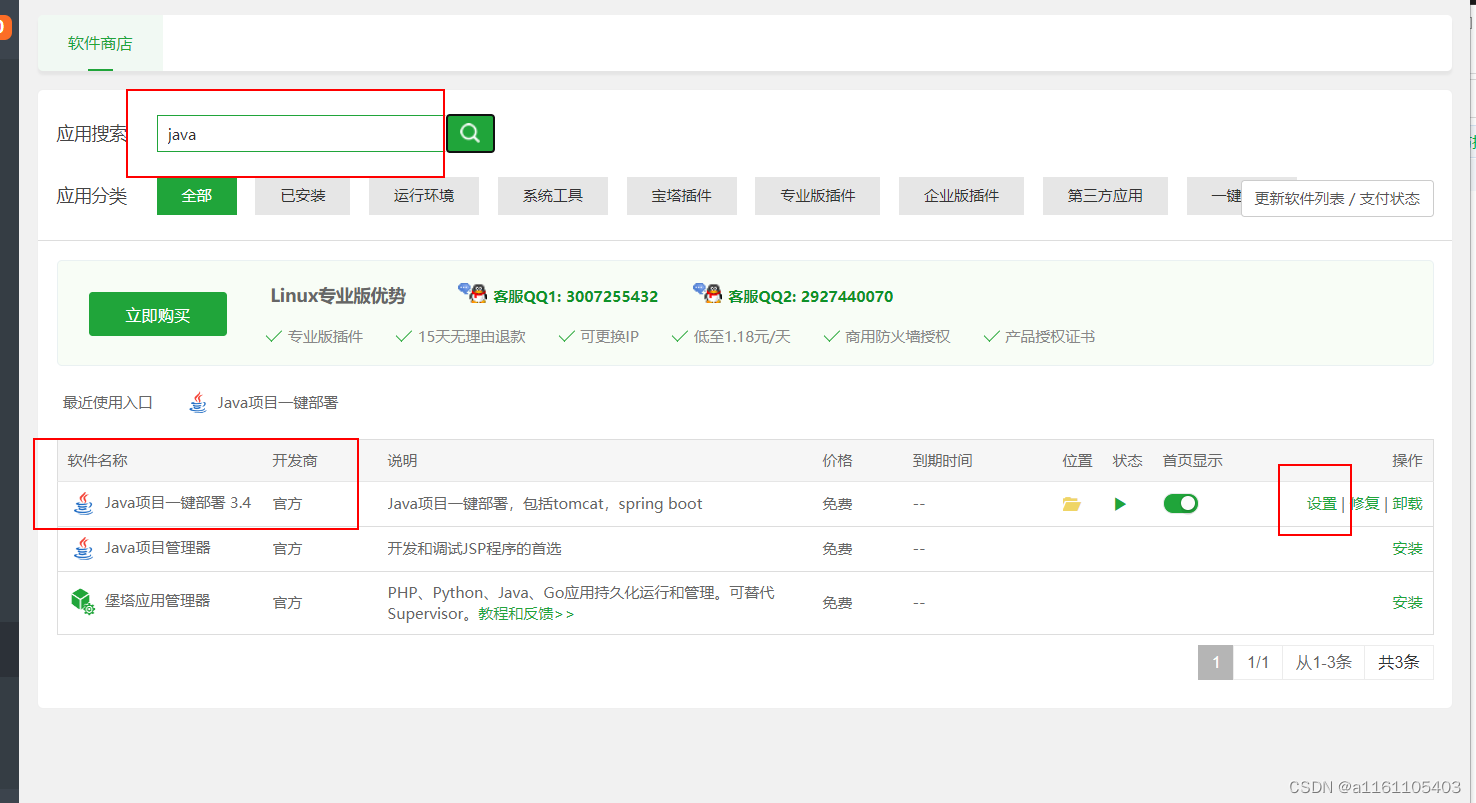Click the 共3条 total count
Screen dimensions: 1476x803
point(1399,662)
